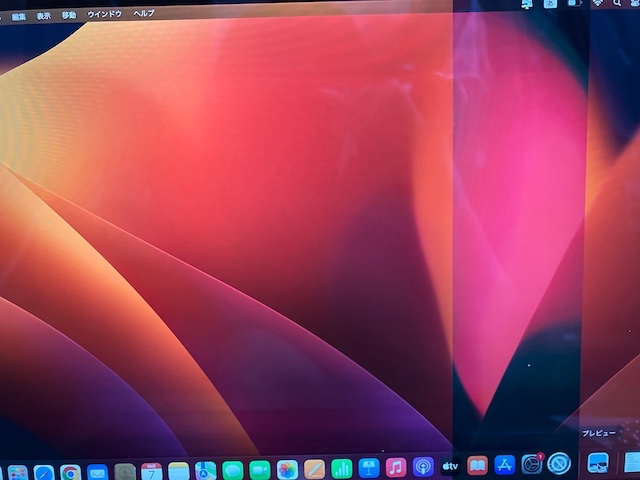640x480 pixels.
Task: Open the App Store
Action: pos(504,464)
